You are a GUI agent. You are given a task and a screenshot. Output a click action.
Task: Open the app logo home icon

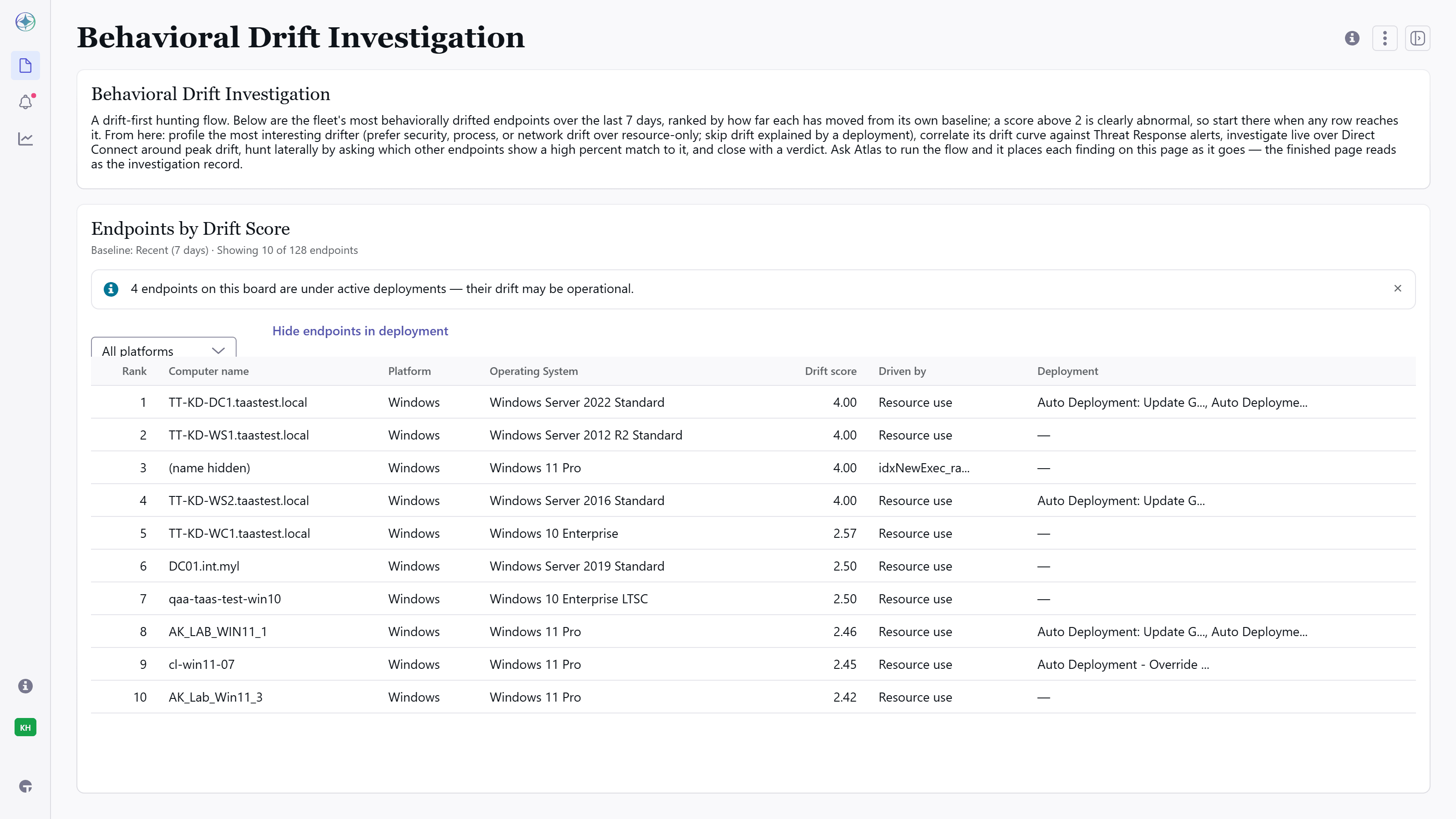coord(25,21)
